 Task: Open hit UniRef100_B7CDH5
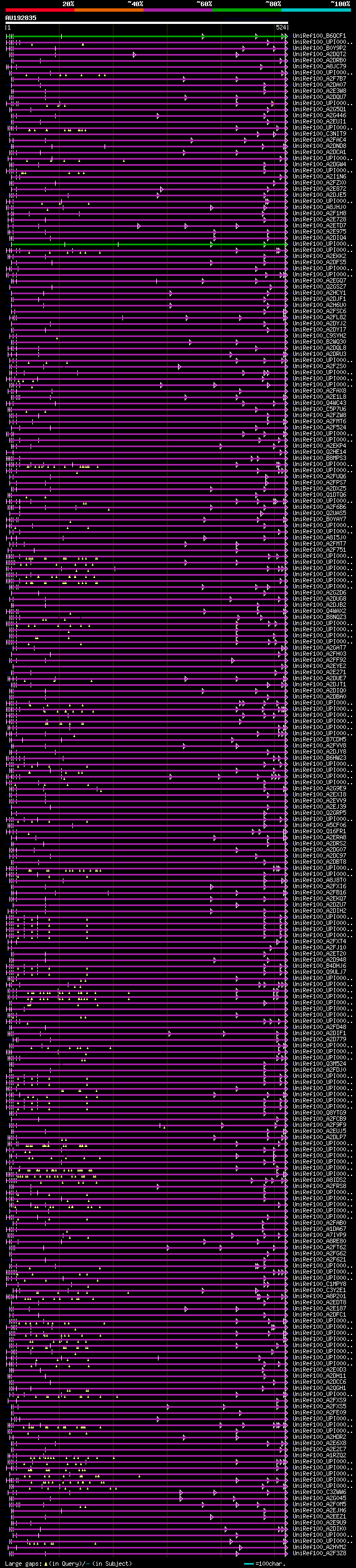(x=319, y=740)
